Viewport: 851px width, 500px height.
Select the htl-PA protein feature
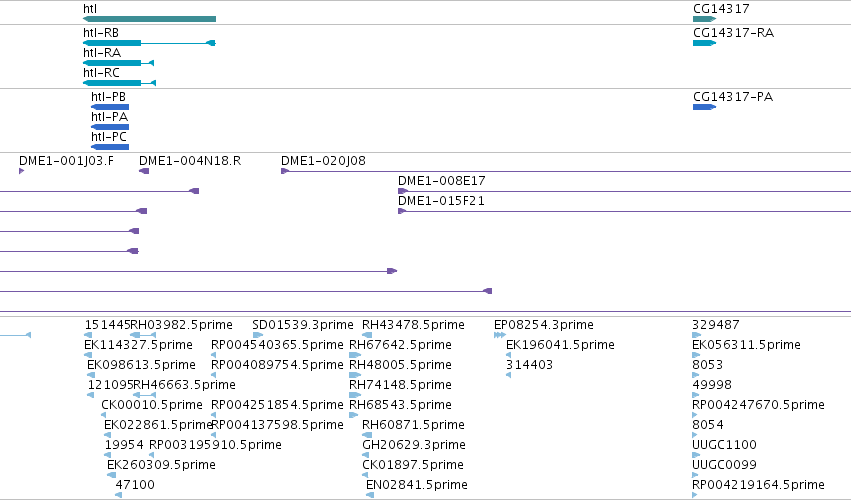coord(110,127)
